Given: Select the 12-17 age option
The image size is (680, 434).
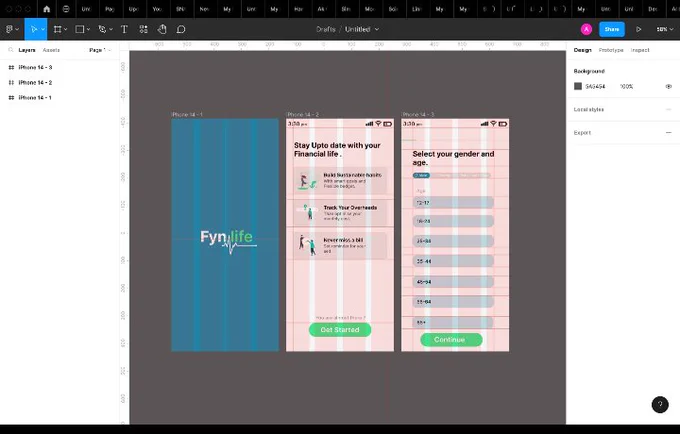Looking at the screenshot, I should click(x=453, y=202).
